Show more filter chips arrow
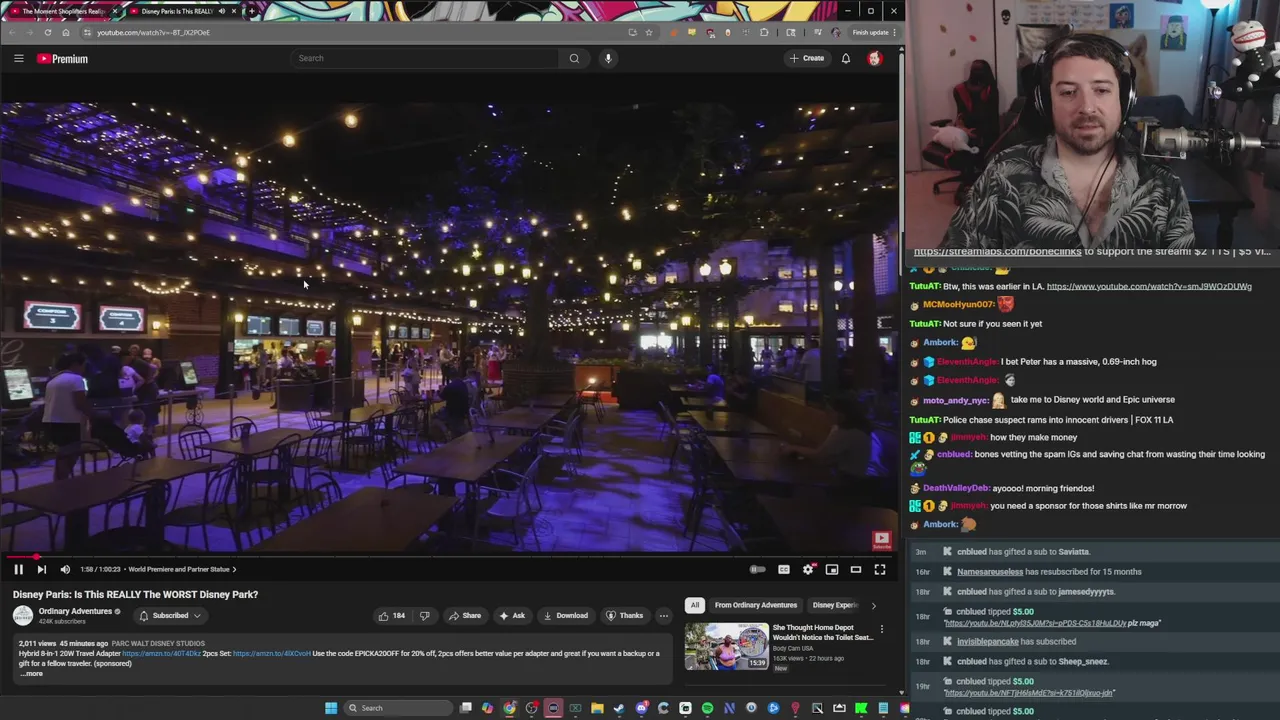 [x=873, y=605]
